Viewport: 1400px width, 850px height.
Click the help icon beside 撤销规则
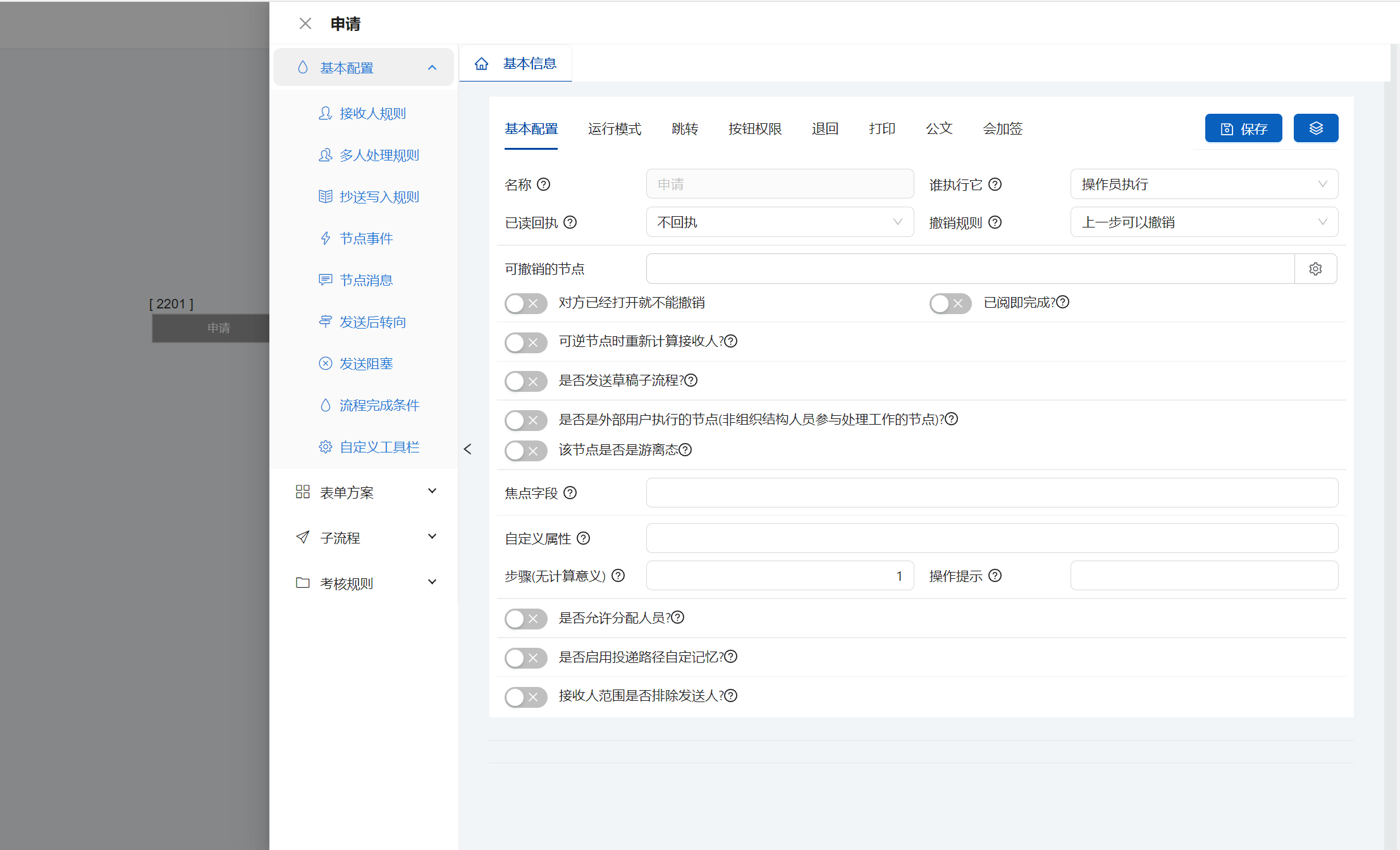click(995, 222)
